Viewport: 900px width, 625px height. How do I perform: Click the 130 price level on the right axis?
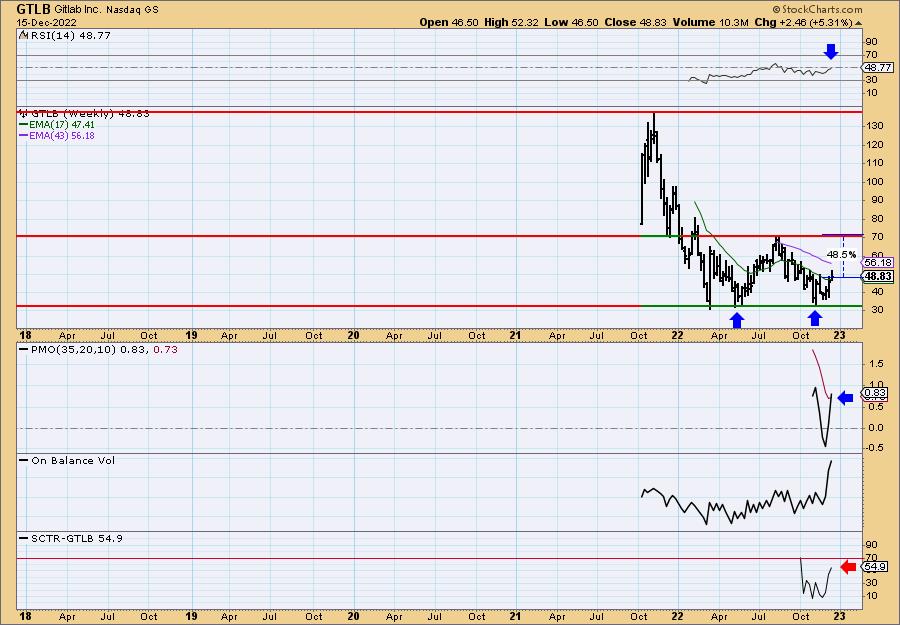coord(875,126)
